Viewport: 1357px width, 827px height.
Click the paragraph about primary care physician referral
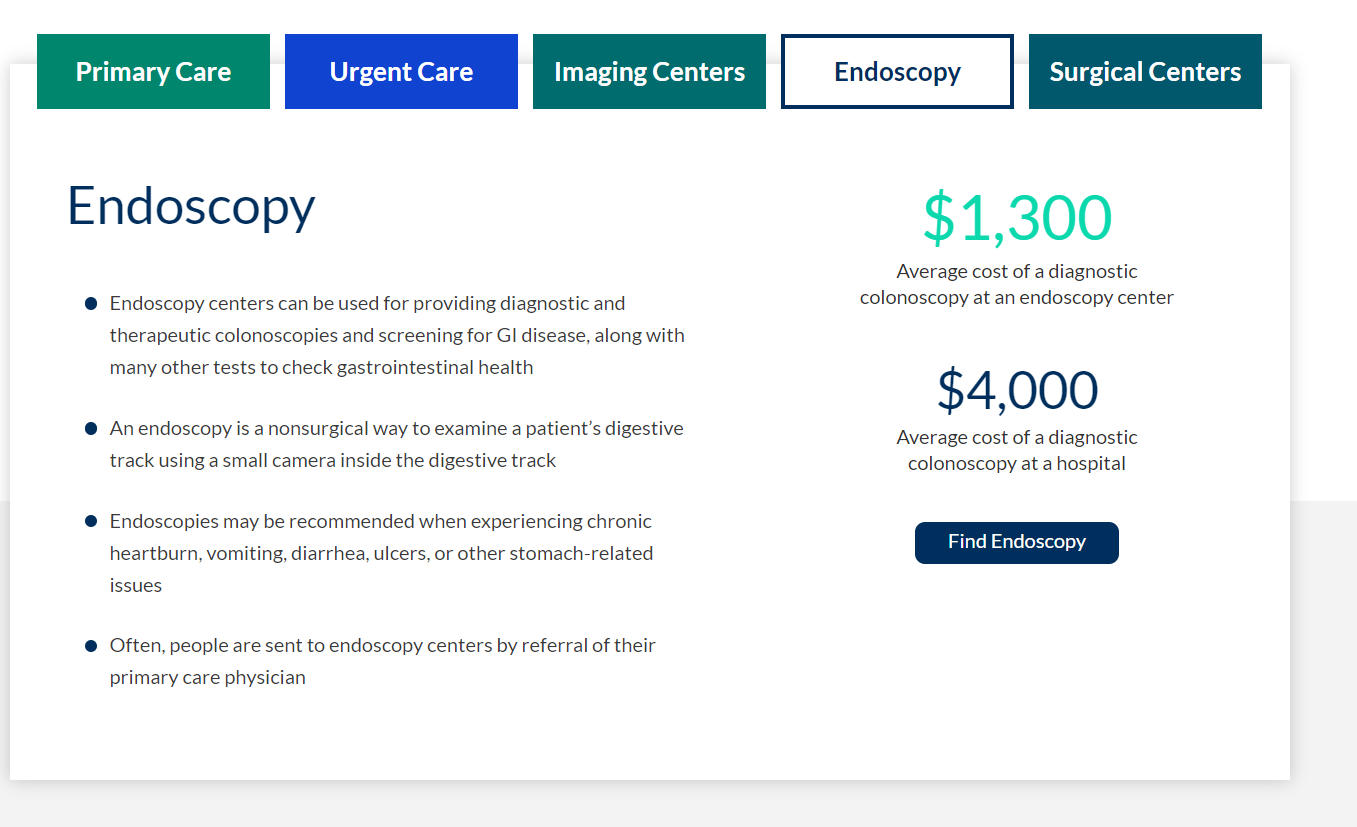(x=382, y=661)
